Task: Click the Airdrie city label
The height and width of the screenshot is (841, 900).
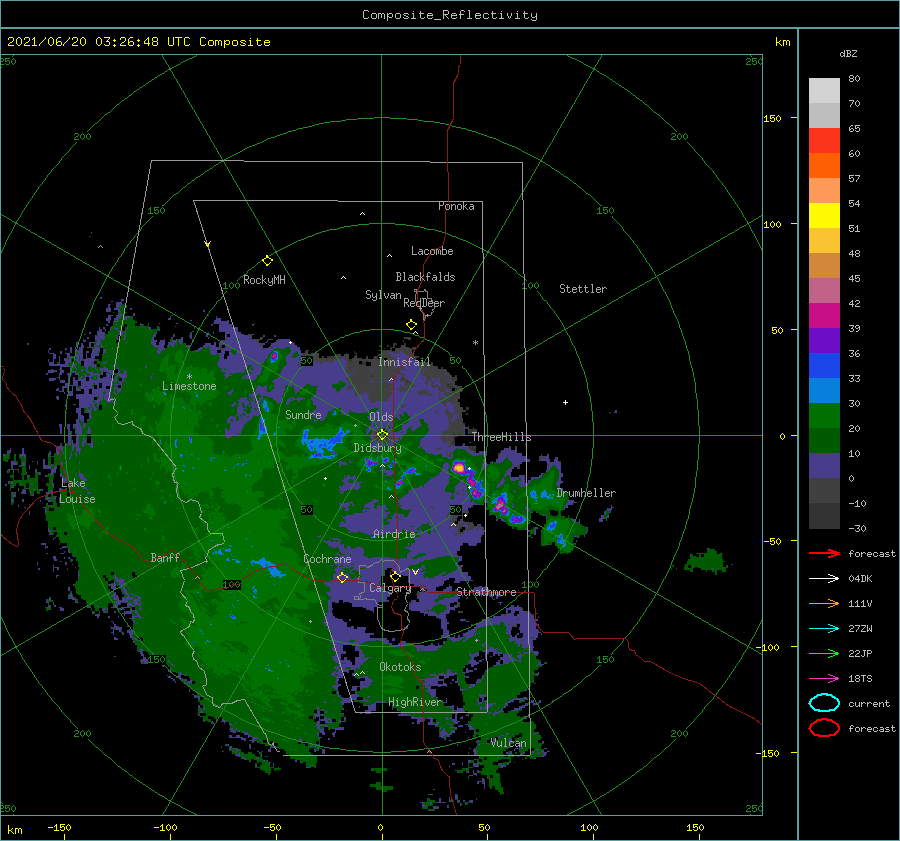Action: [x=394, y=534]
